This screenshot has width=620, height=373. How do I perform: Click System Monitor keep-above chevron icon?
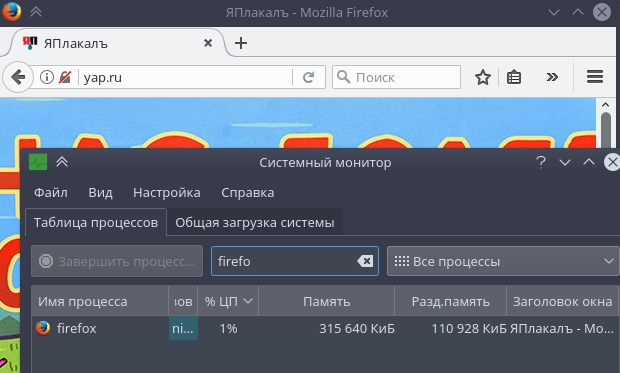point(62,162)
